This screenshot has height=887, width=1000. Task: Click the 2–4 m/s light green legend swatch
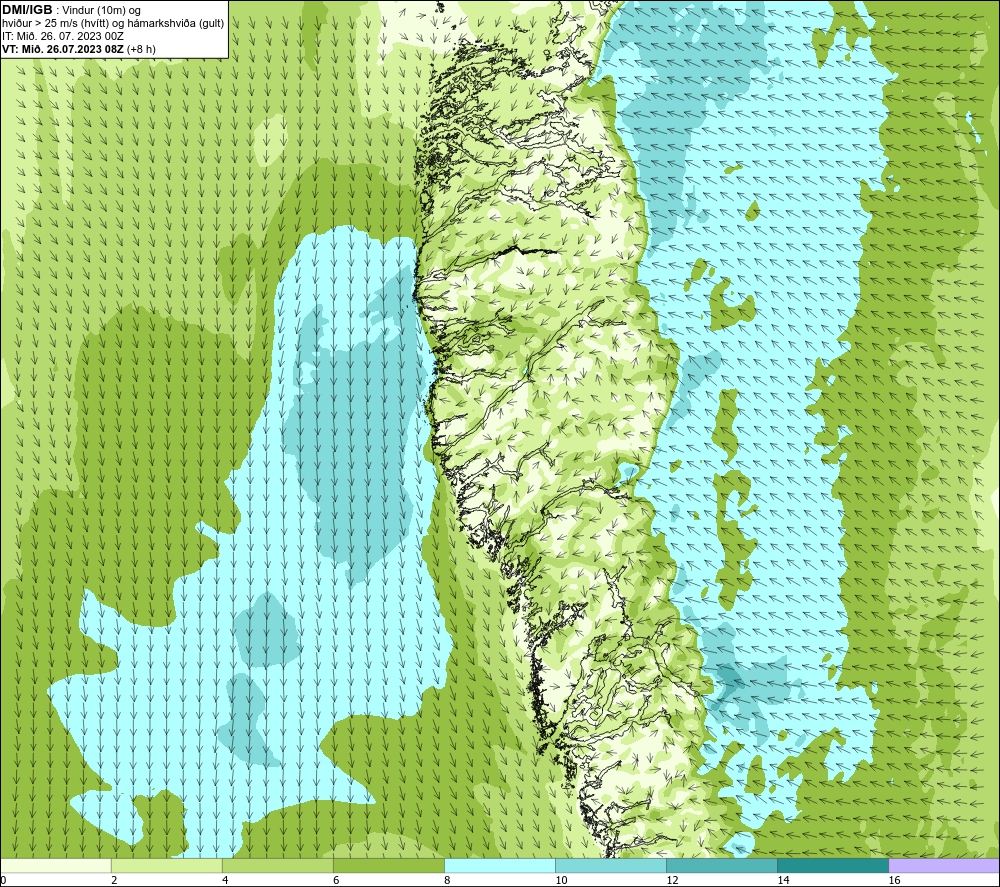coord(167,865)
